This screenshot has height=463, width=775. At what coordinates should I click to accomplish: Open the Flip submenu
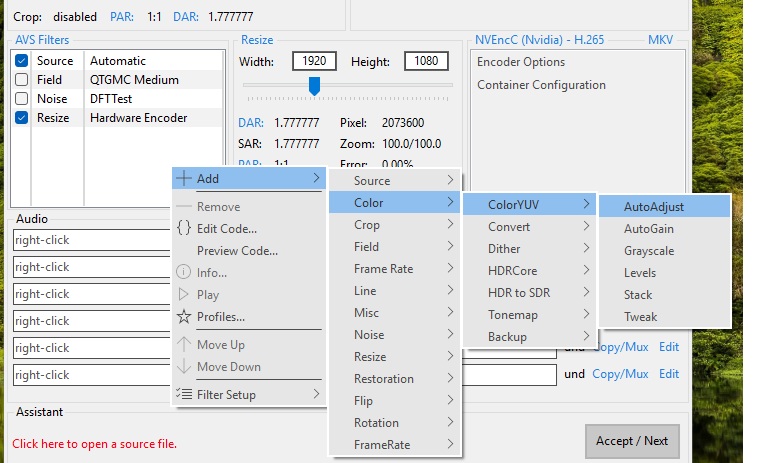395,400
